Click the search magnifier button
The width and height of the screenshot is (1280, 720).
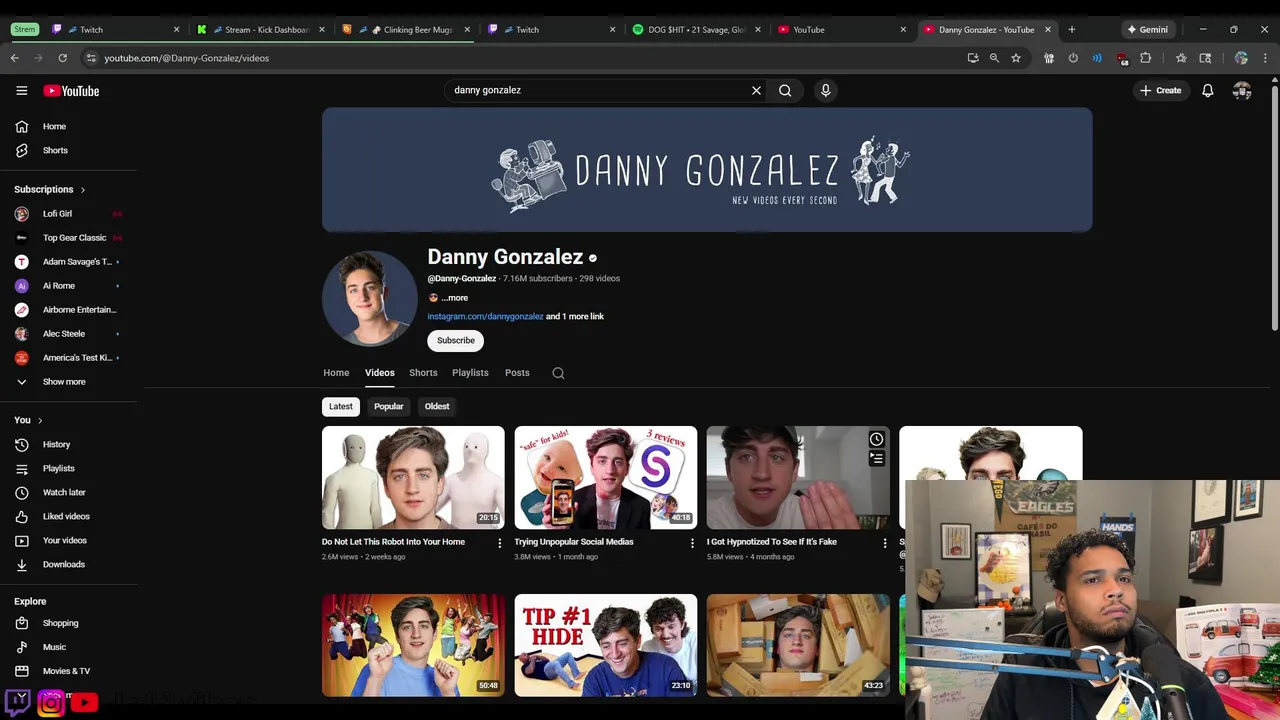coord(785,90)
